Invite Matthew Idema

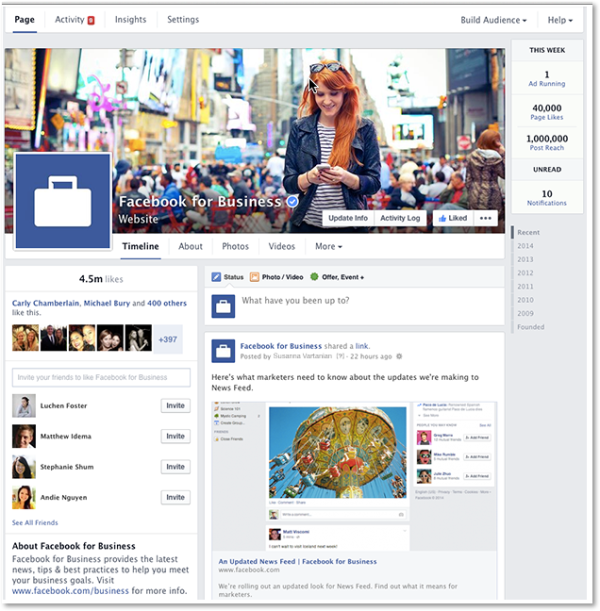click(x=176, y=436)
